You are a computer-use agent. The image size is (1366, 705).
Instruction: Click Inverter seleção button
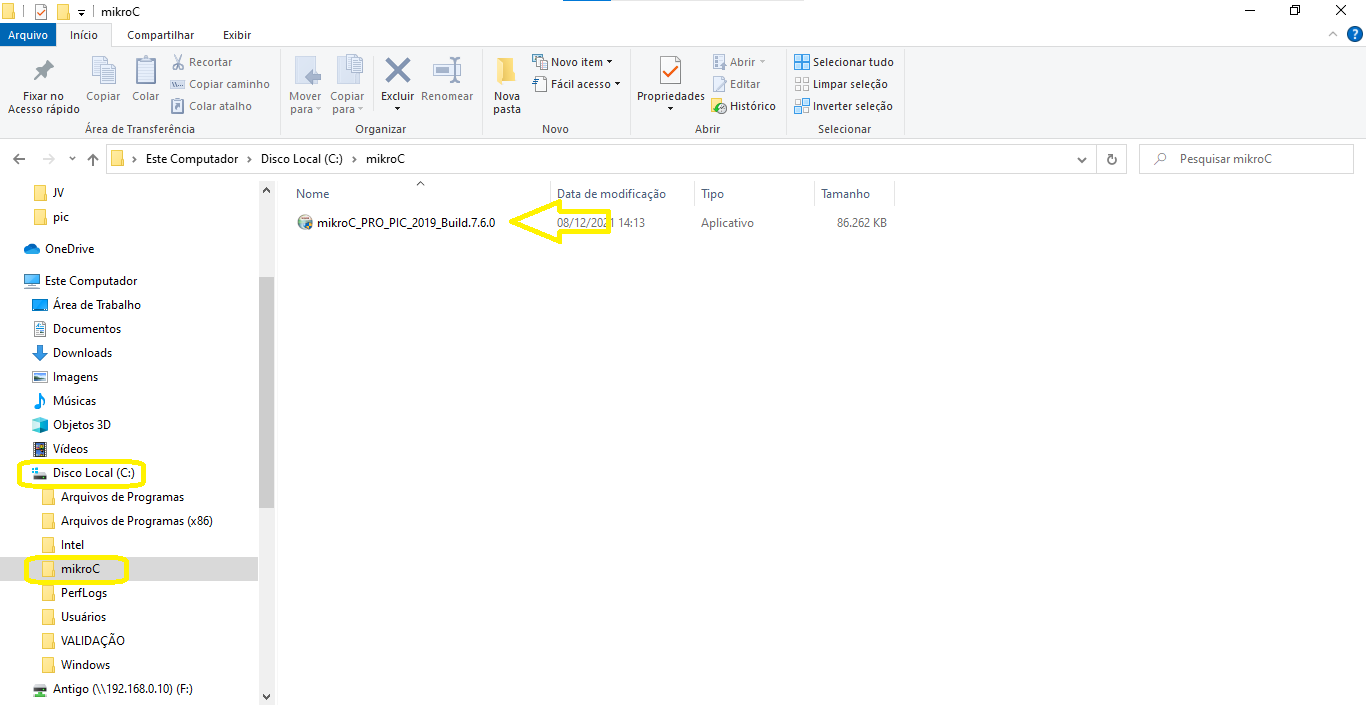(x=843, y=106)
